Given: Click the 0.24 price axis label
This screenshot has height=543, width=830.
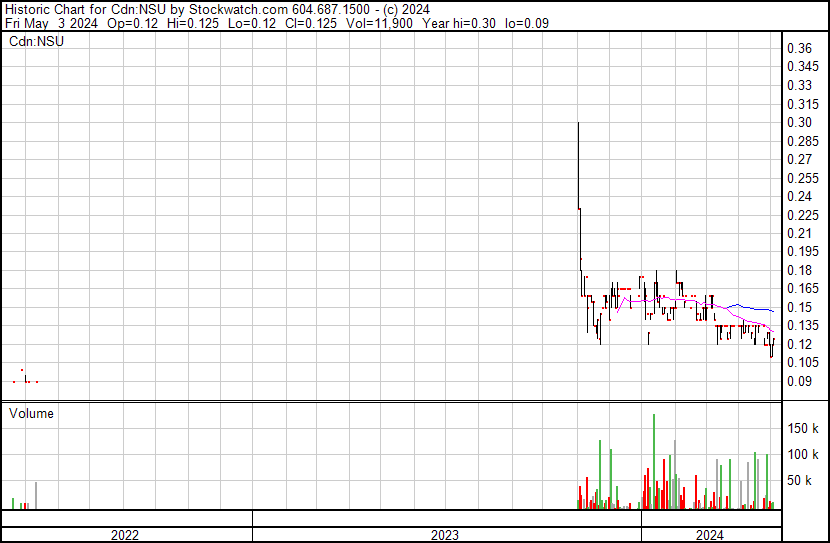Looking at the screenshot, I should pyautogui.click(x=799, y=196).
